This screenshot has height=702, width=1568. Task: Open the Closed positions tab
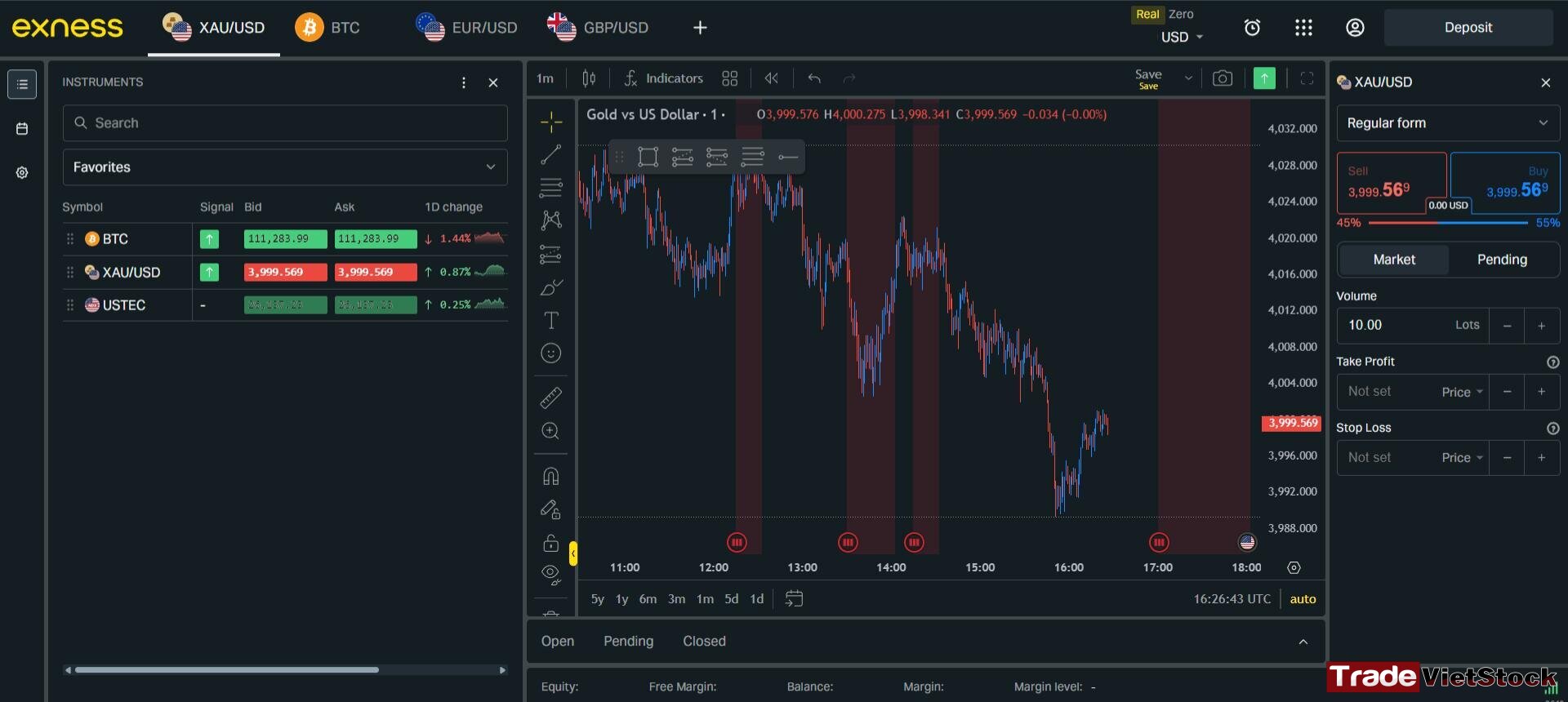[x=704, y=642]
